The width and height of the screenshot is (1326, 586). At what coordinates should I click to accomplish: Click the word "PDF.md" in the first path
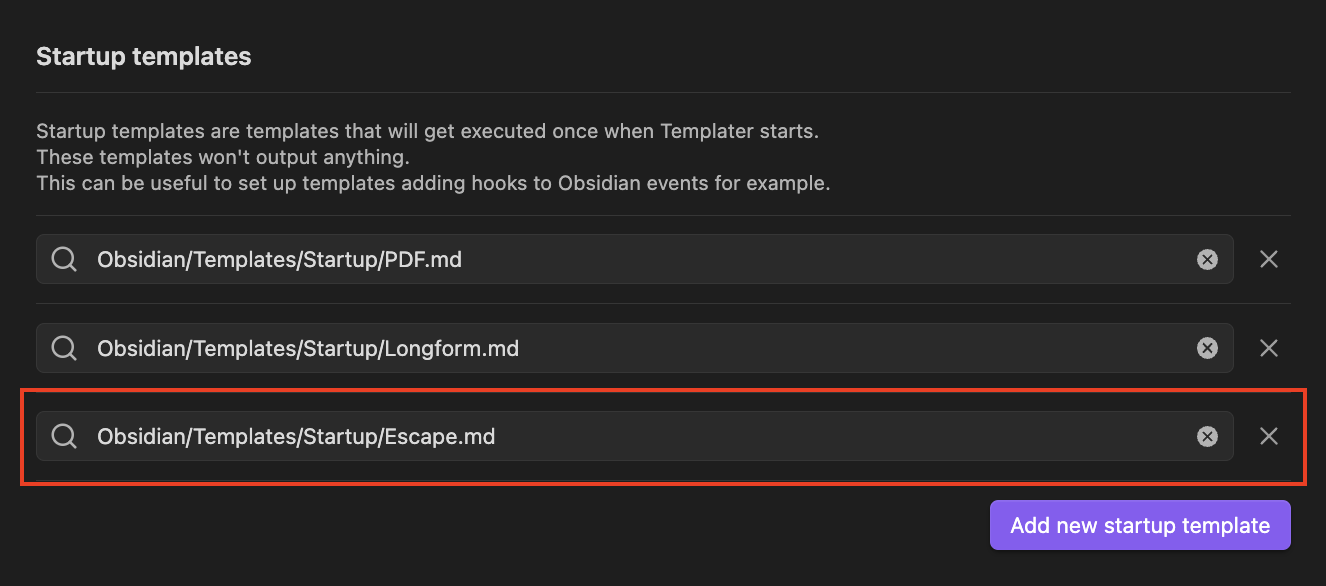tap(423, 260)
